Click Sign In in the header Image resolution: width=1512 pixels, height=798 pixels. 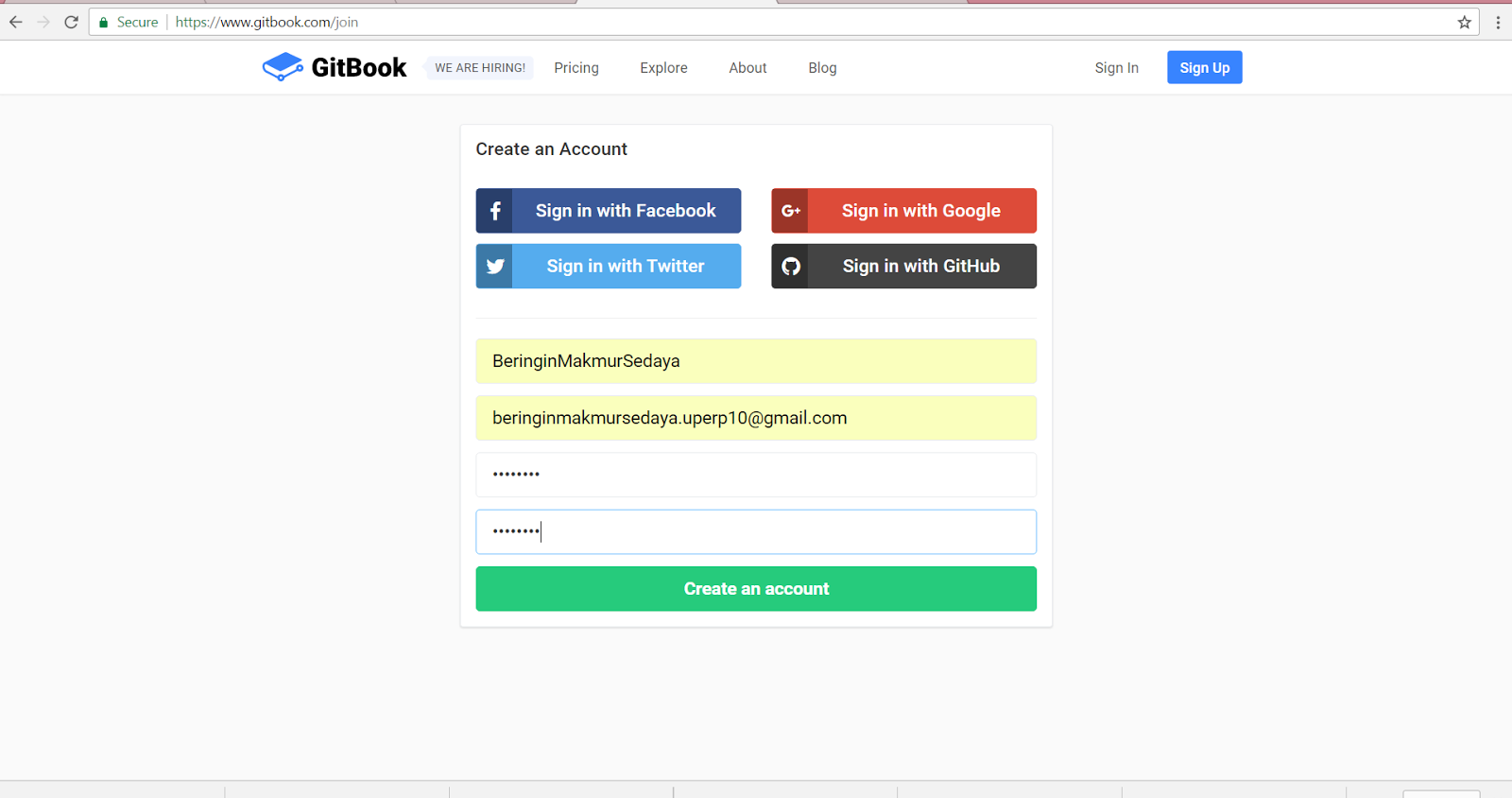[1116, 68]
